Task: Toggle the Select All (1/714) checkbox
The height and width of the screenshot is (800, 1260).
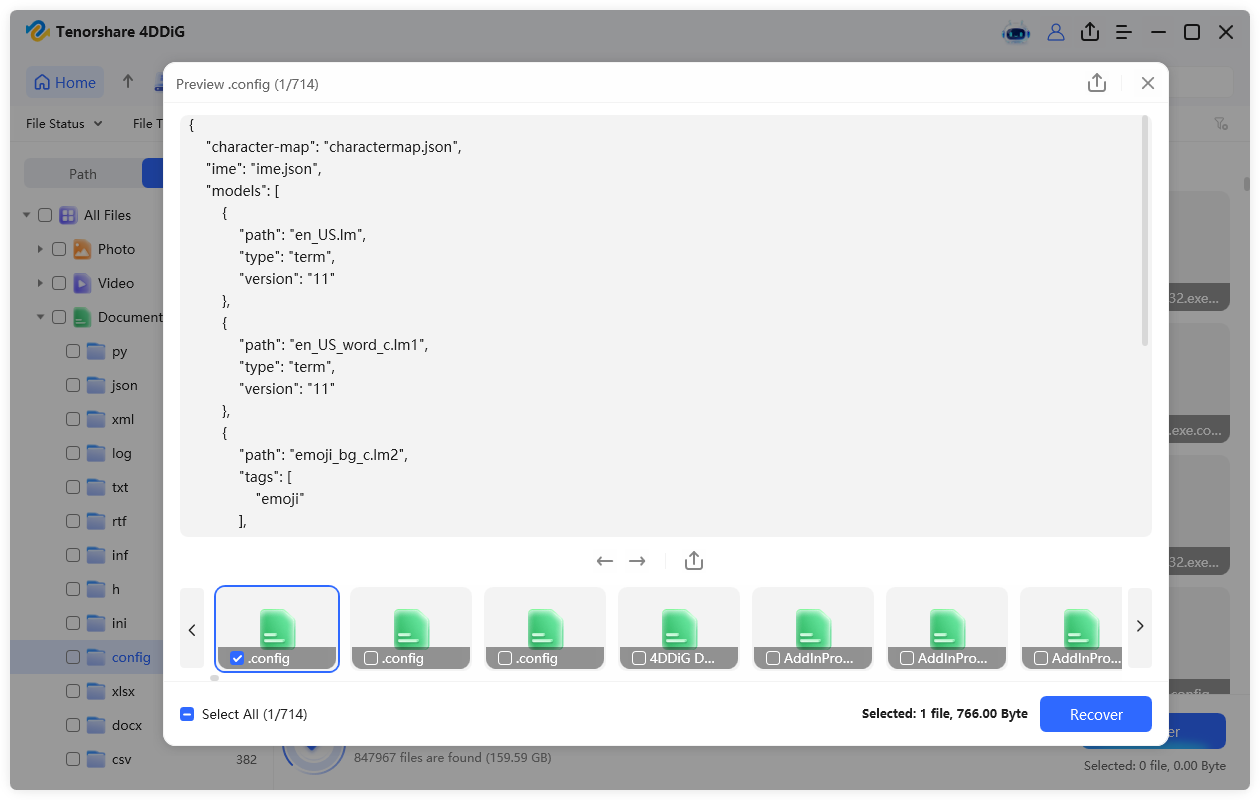Action: point(187,714)
